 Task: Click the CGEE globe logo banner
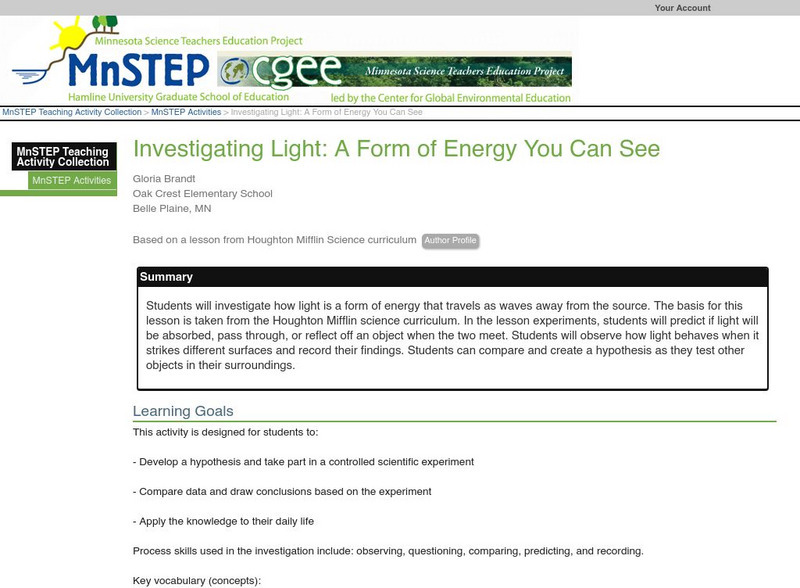[x=396, y=71]
